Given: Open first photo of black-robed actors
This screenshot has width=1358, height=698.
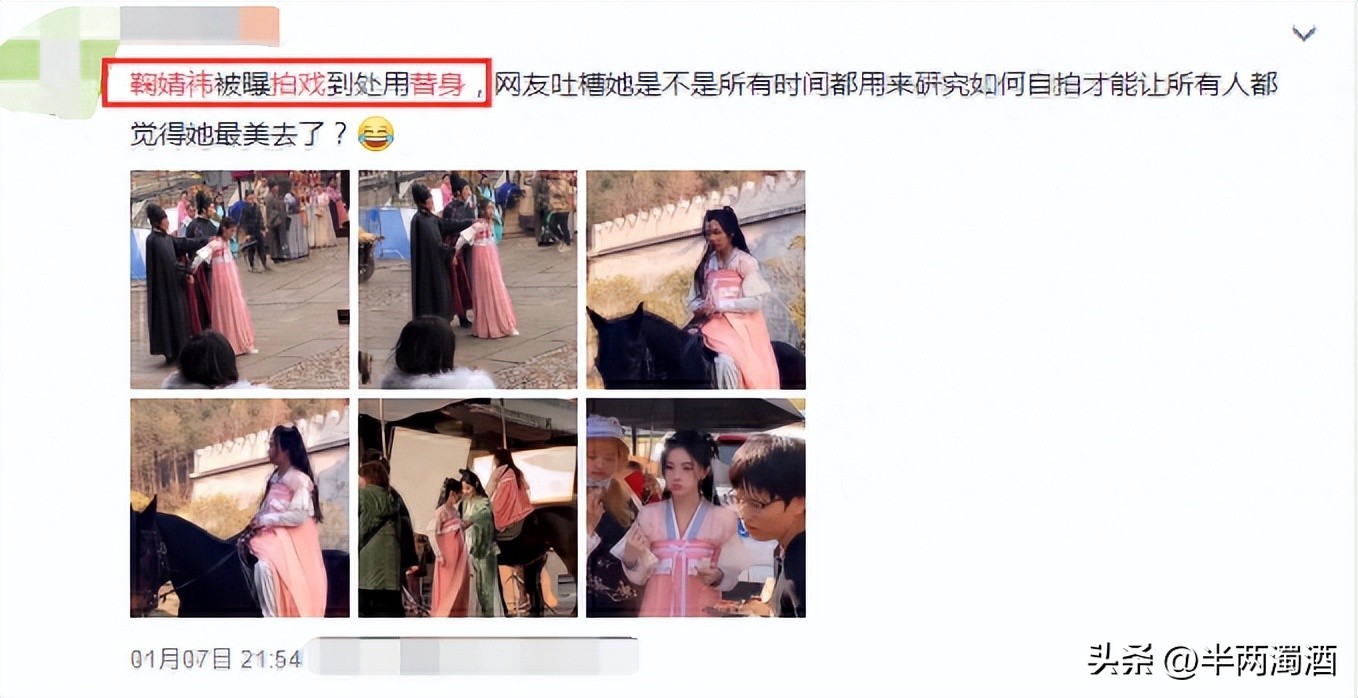Looking at the screenshot, I should [x=240, y=279].
